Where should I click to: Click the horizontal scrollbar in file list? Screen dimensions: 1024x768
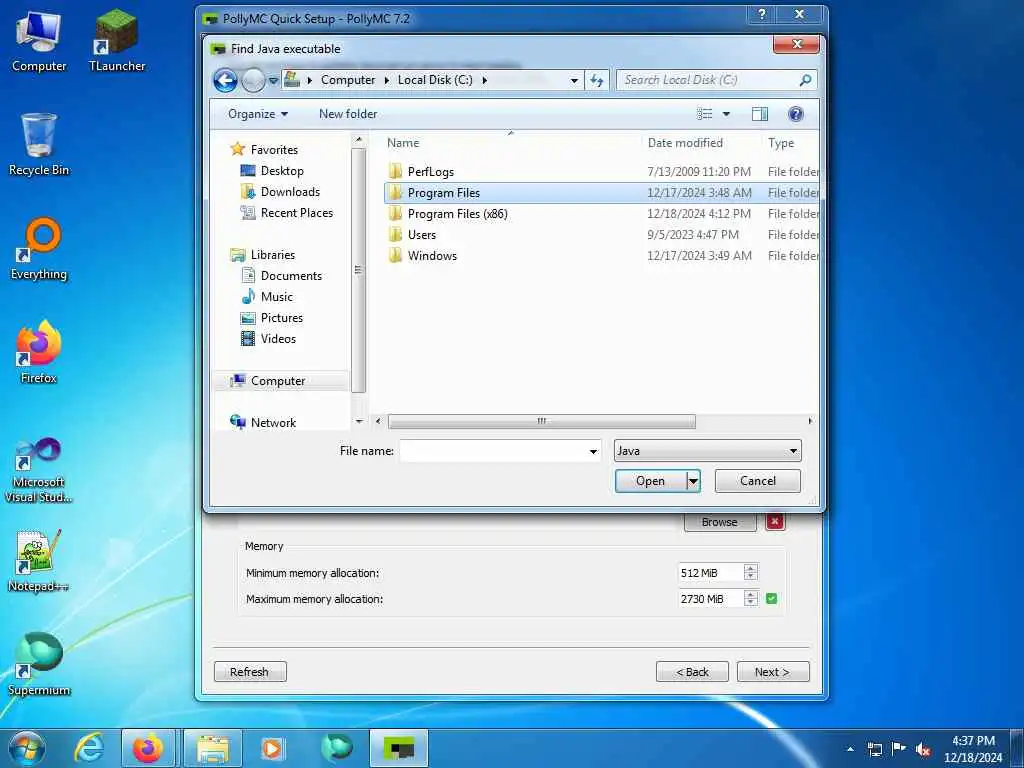click(x=541, y=422)
